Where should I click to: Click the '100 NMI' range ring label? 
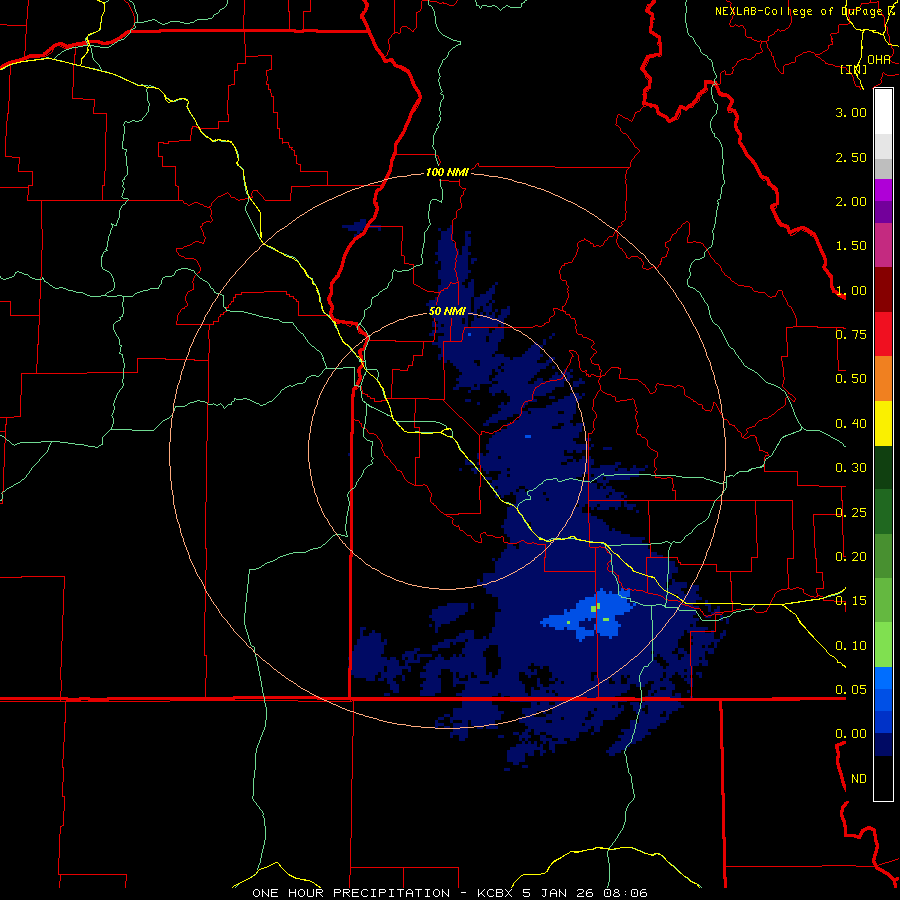click(x=447, y=172)
